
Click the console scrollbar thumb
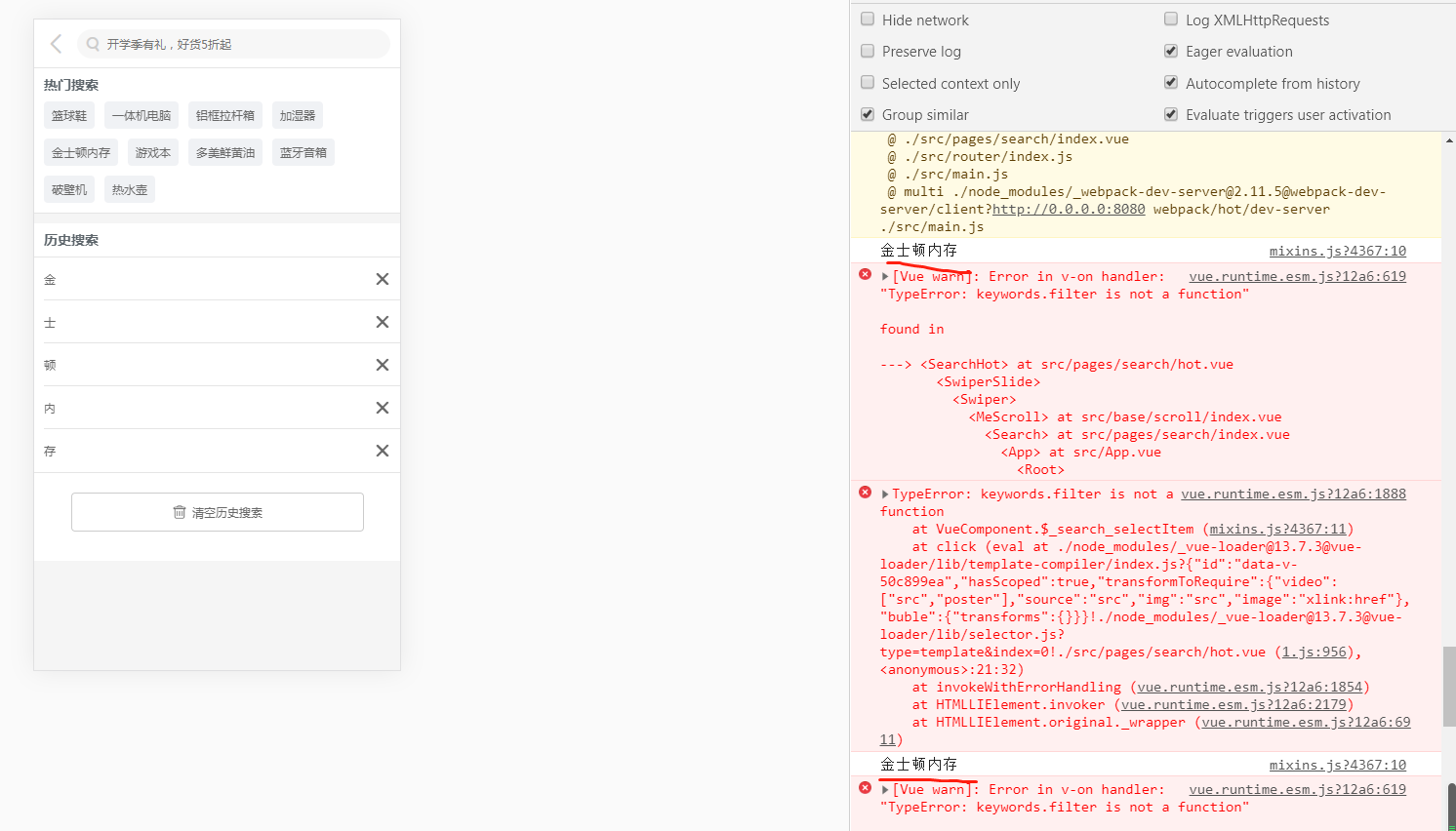(x=1449, y=686)
